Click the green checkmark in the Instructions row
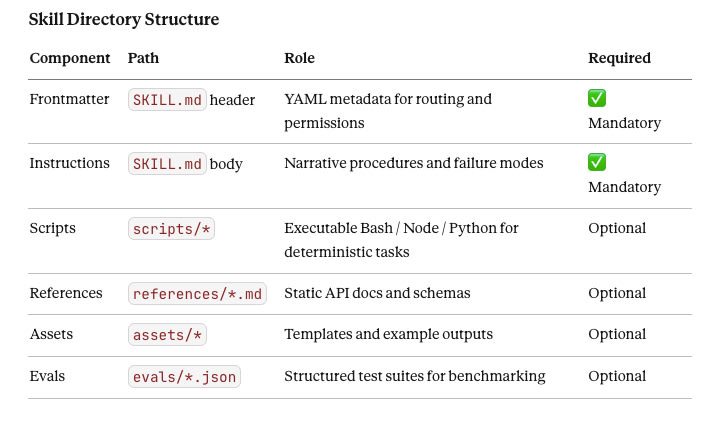The height and width of the screenshot is (422, 728). tap(597, 162)
